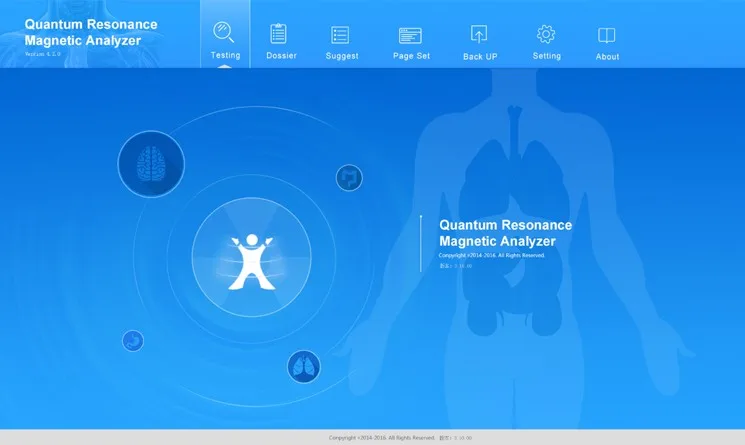
Task: Click the Setting label
Action: point(547,56)
